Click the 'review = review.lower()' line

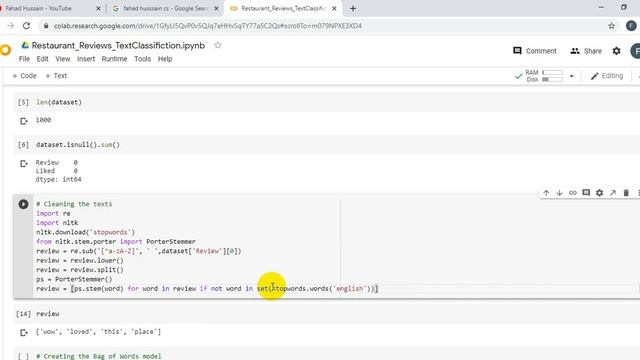point(80,260)
